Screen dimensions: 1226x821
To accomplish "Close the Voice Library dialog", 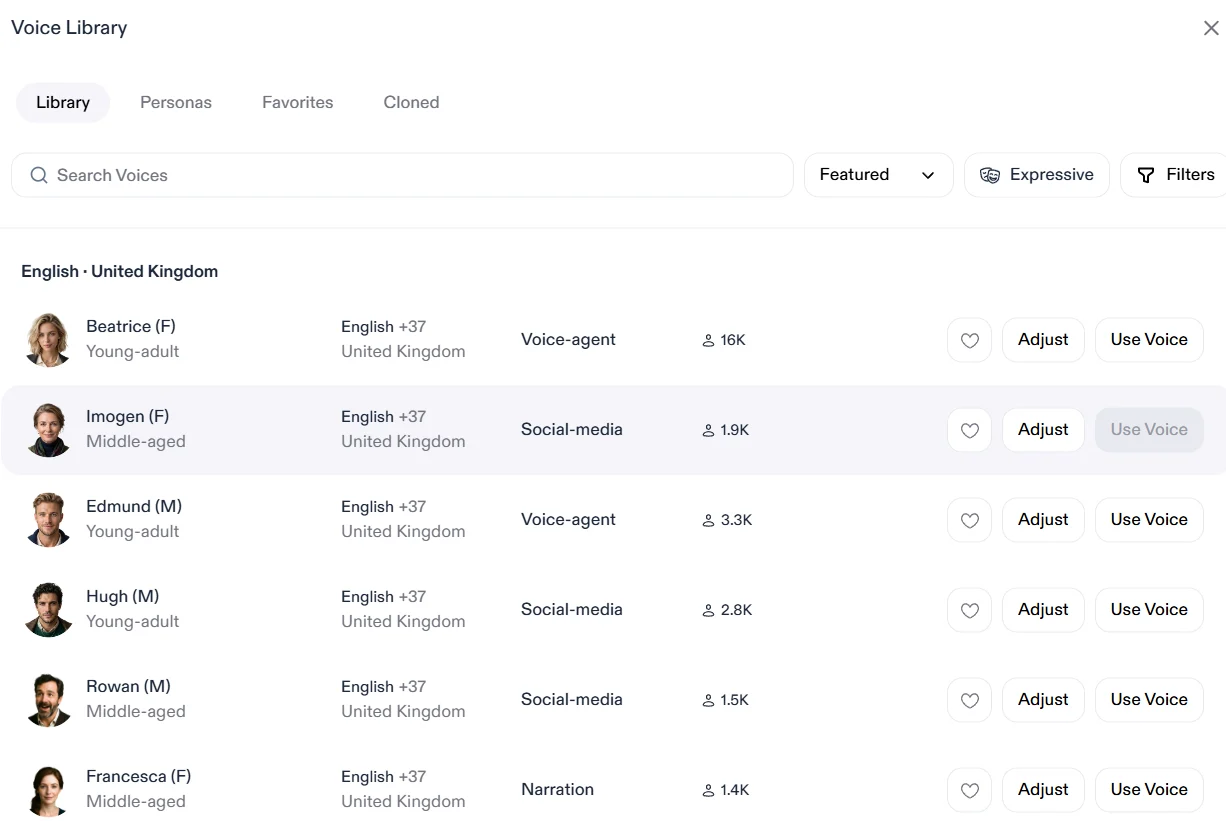I will pos(1211,28).
